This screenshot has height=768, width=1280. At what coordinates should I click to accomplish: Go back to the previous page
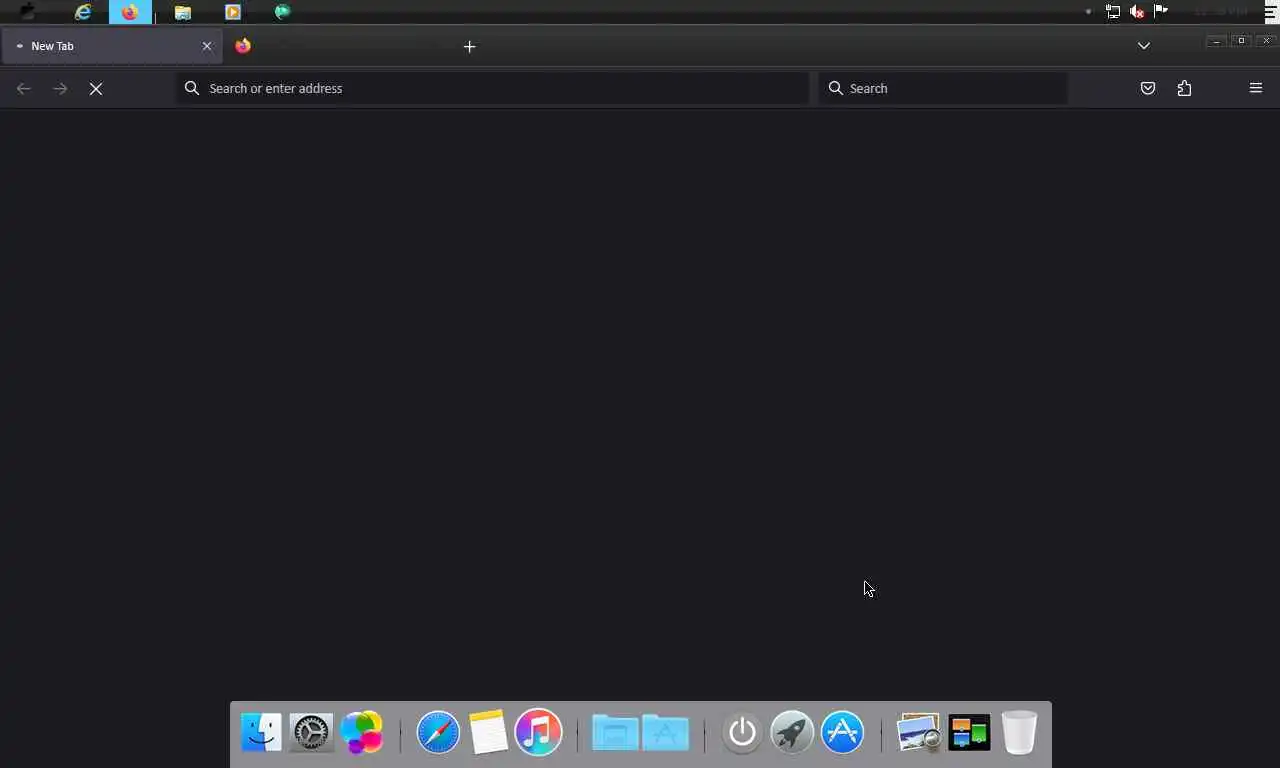[x=24, y=89]
